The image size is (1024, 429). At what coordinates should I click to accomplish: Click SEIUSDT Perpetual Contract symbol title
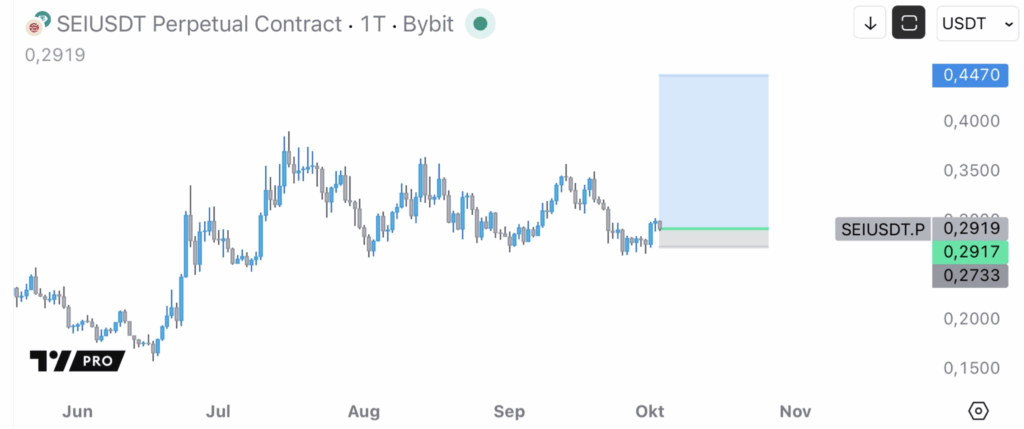click(199, 23)
